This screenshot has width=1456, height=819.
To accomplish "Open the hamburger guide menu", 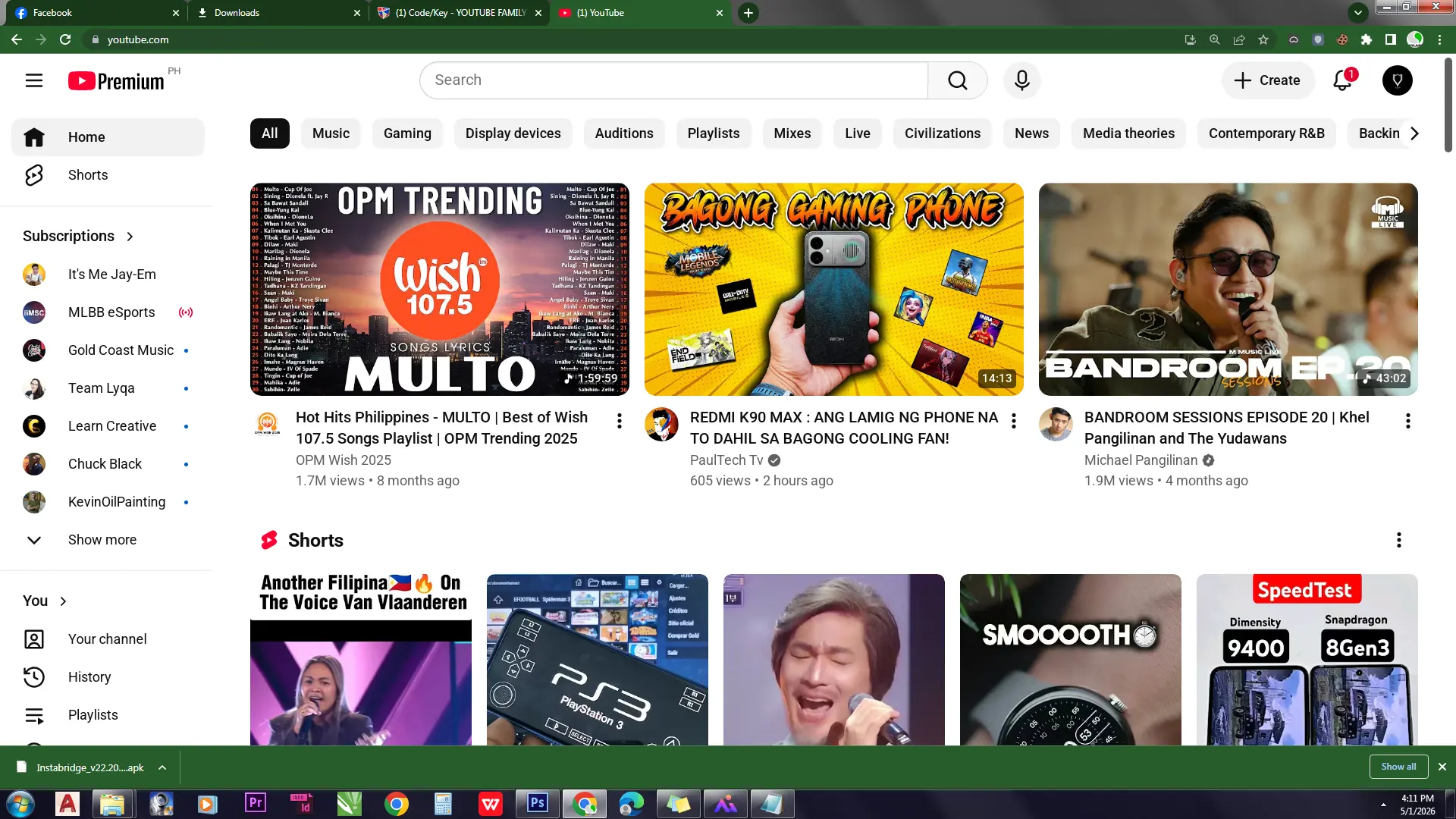I will coord(34,80).
